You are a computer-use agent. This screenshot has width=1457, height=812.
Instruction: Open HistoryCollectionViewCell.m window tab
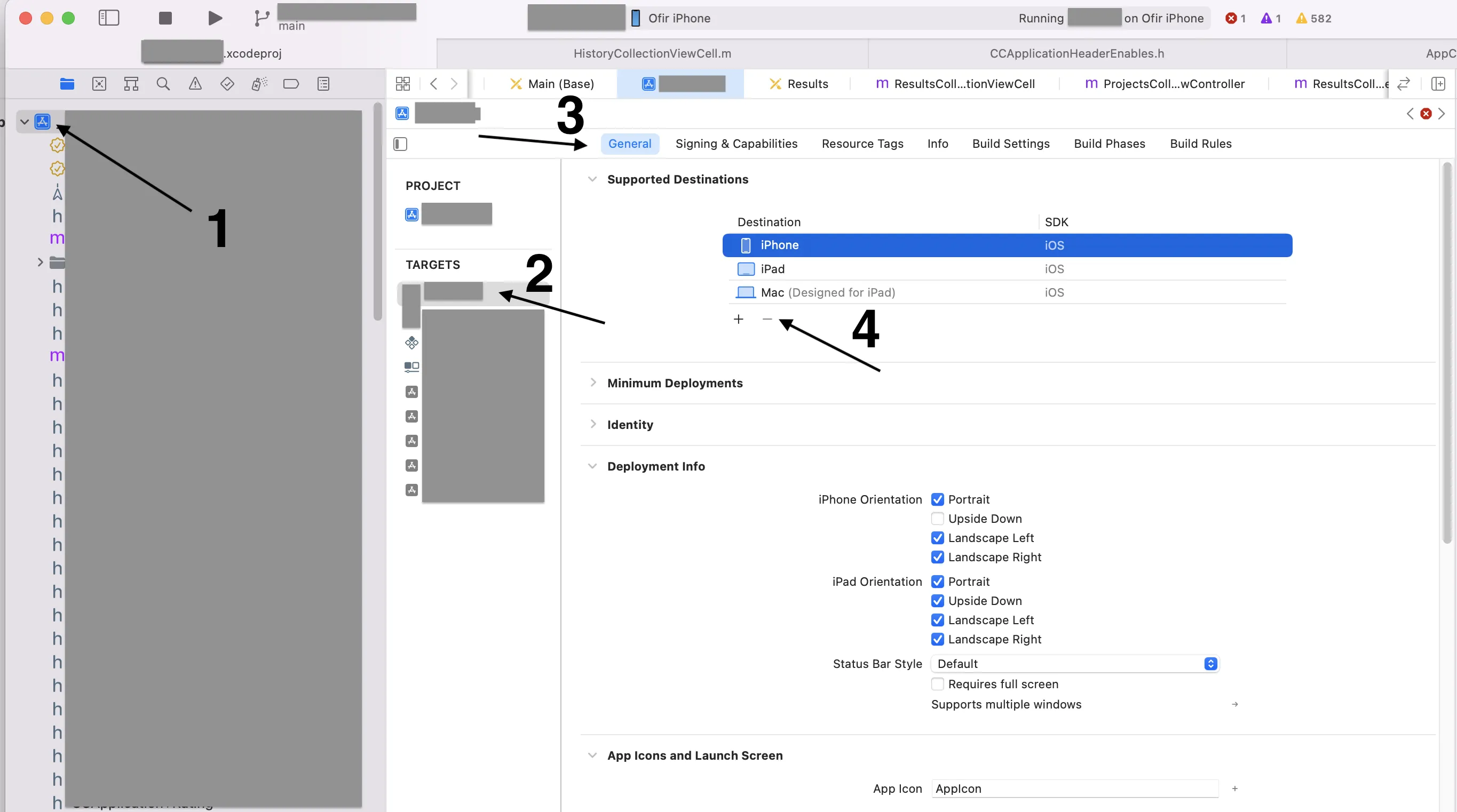[652, 53]
